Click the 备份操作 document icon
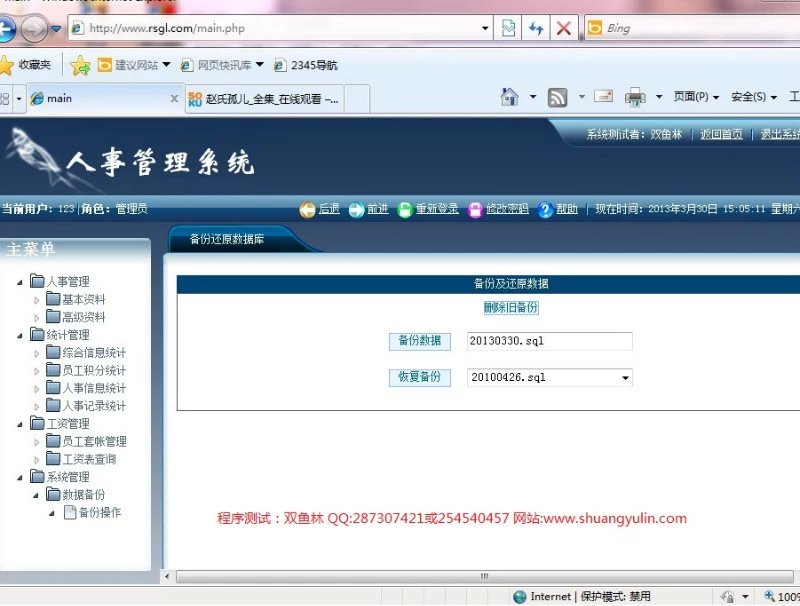Screen dimensions: 800x606 (70, 512)
